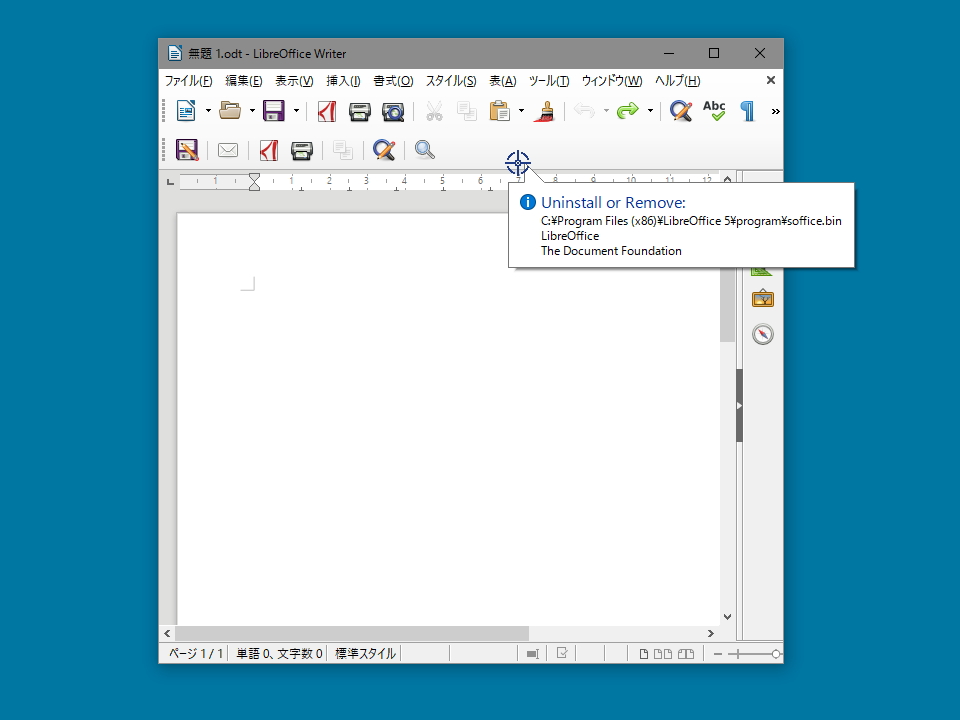The height and width of the screenshot is (720, 960).
Task: Click the Print icon in top toolbar
Action: coord(359,111)
